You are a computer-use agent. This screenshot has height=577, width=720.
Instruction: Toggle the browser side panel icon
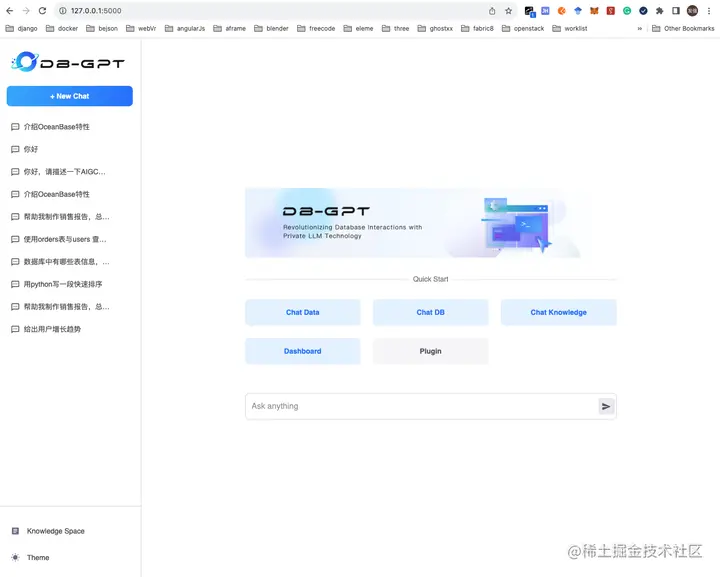click(x=676, y=11)
